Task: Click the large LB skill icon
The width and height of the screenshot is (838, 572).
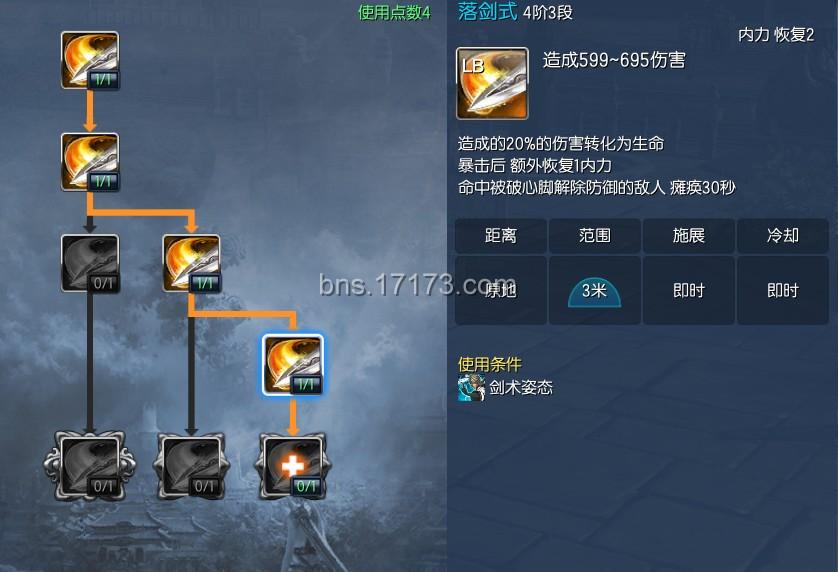Action: (492, 83)
